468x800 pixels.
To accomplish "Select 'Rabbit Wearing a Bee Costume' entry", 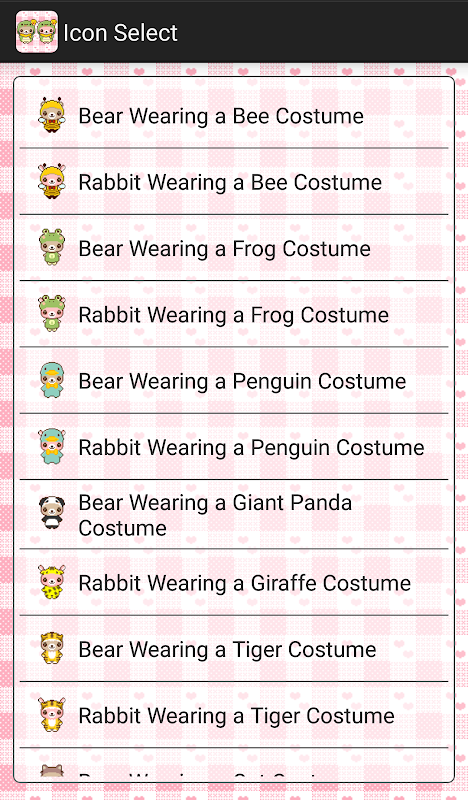I will (x=234, y=182).
